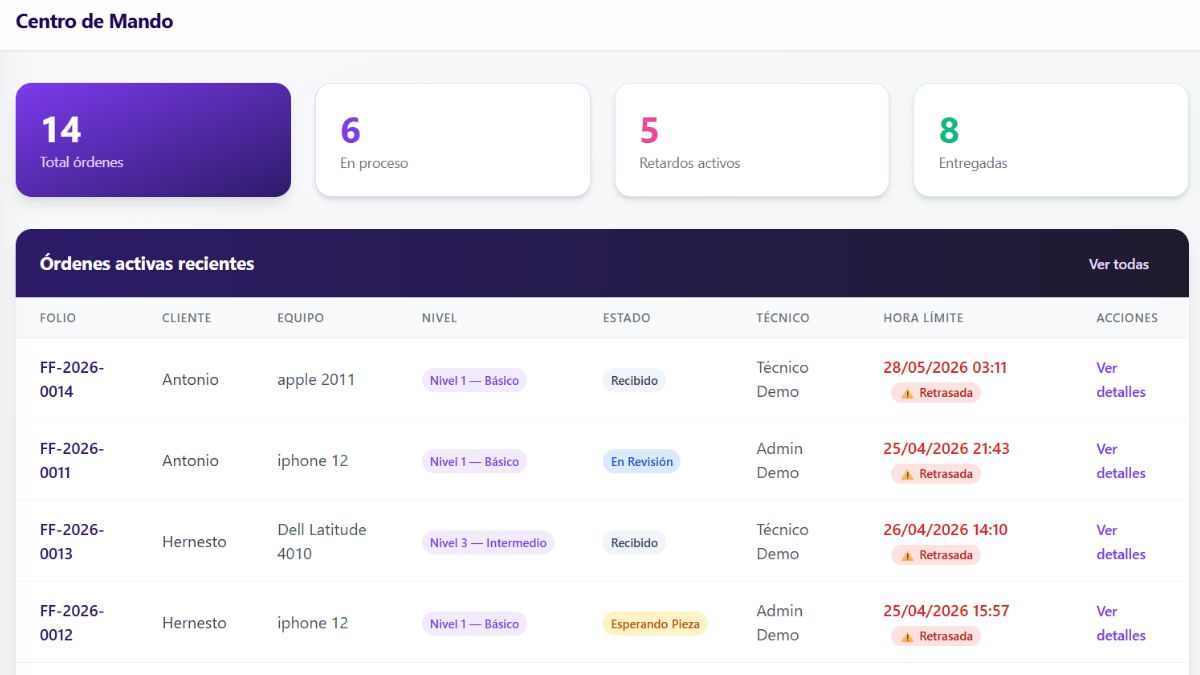Click the deadline 25/04/2026 15:57
This screenshot has height=675, width=1200.
[946, 611]
